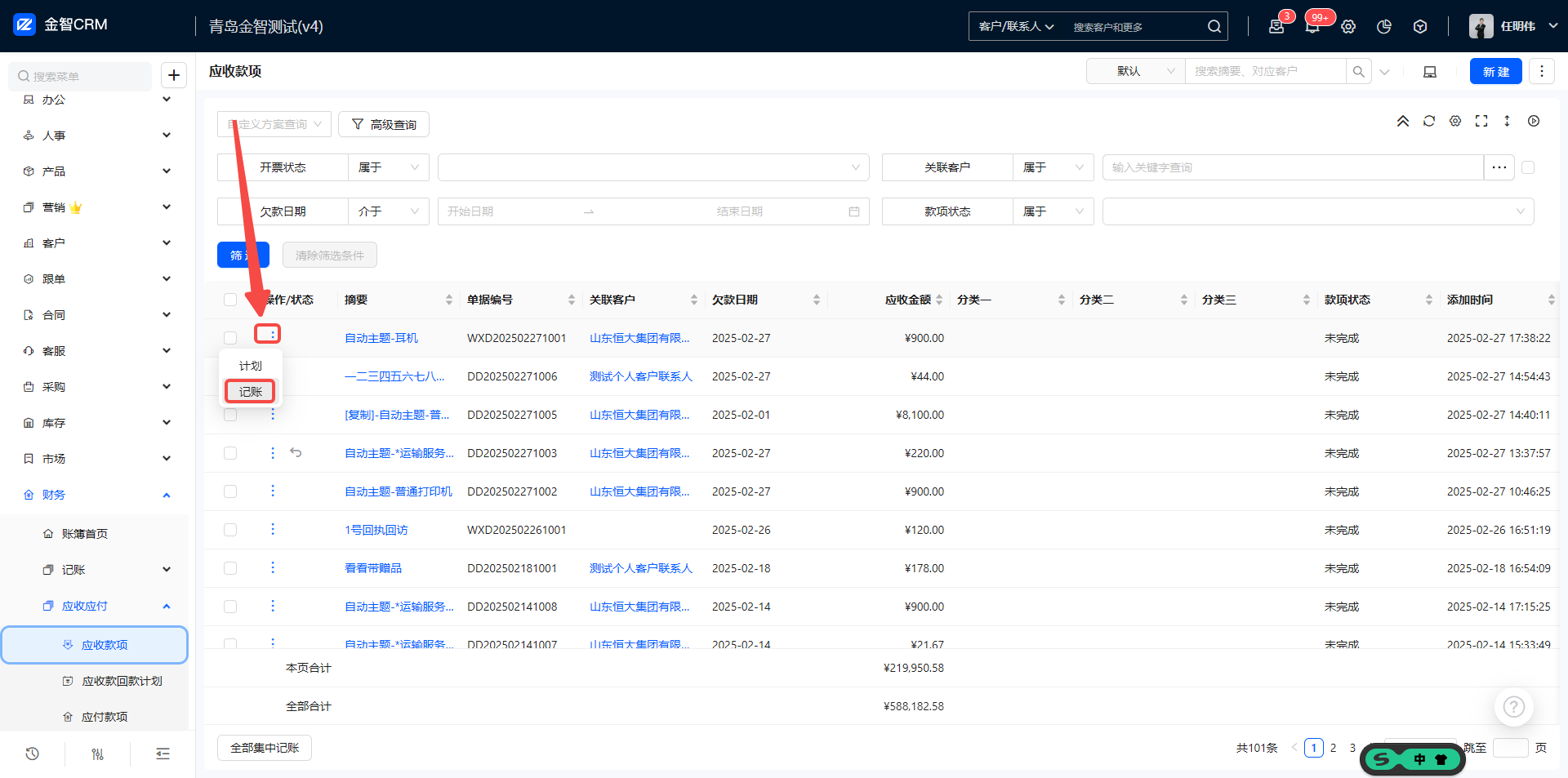Screen dimensions: 1568x778
Task: Open the user menu for 任明伟
Action: pyautogui.click(x=1513, y=26)
